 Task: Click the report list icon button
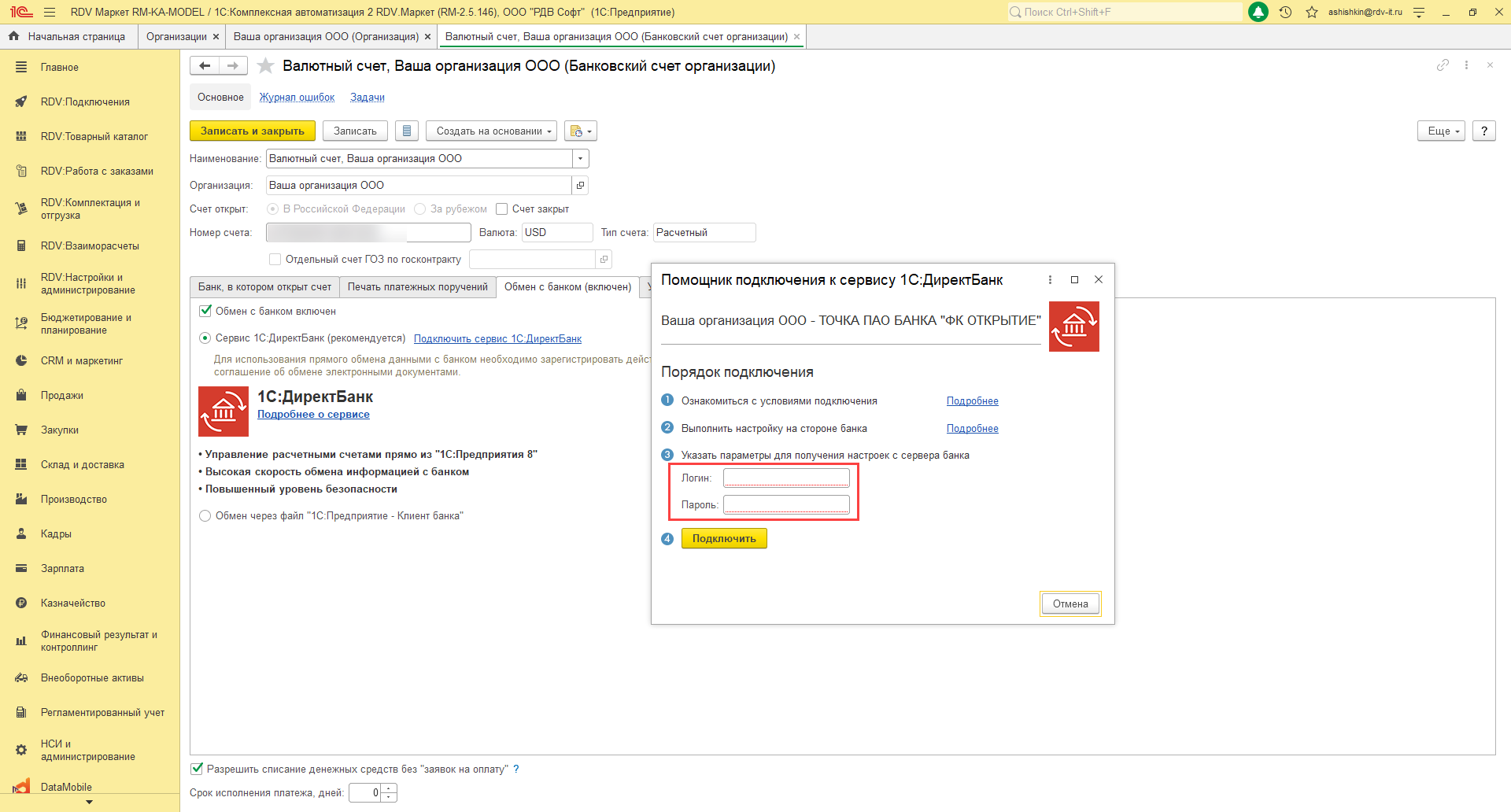click(406, 131)
